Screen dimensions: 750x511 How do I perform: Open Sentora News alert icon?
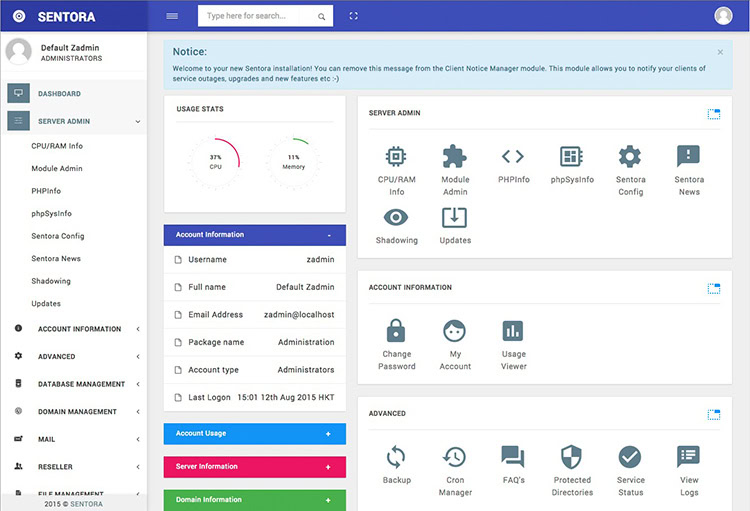click(688, 156)
